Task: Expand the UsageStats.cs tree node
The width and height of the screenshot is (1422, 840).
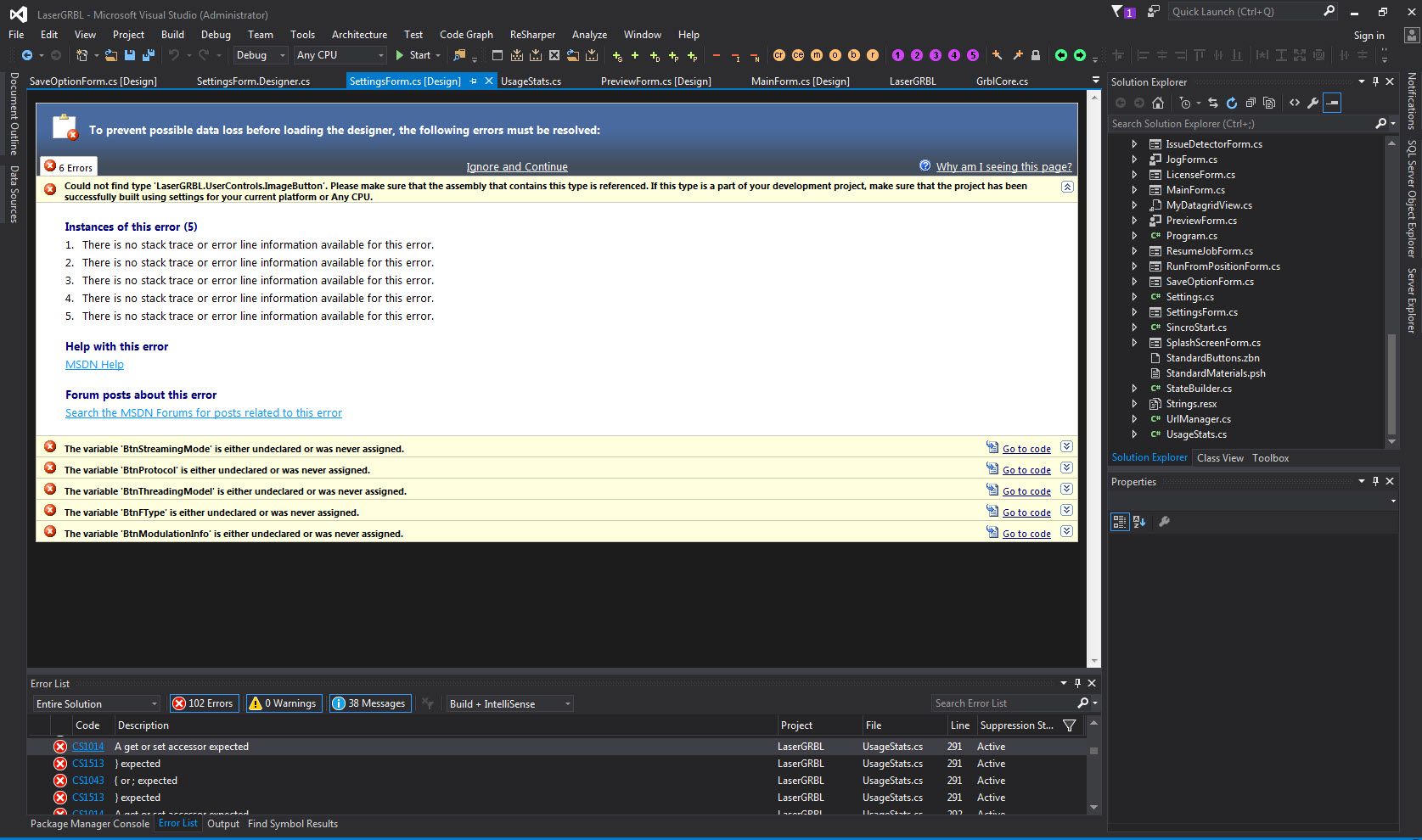Action: (x=1134, y=434)
